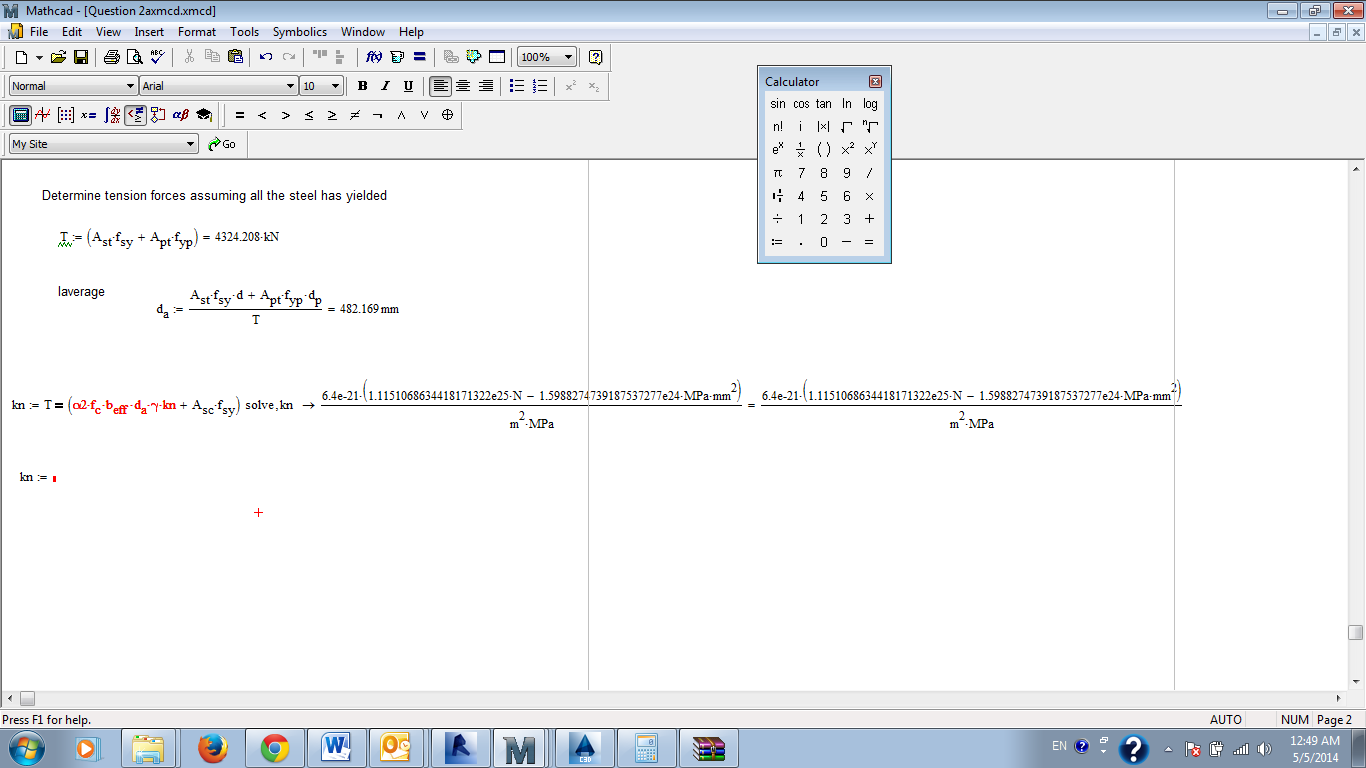Viewport: 1366px width, 768px height.
Task: Open the Symbolics menu
Action: [x=300, y=32]
